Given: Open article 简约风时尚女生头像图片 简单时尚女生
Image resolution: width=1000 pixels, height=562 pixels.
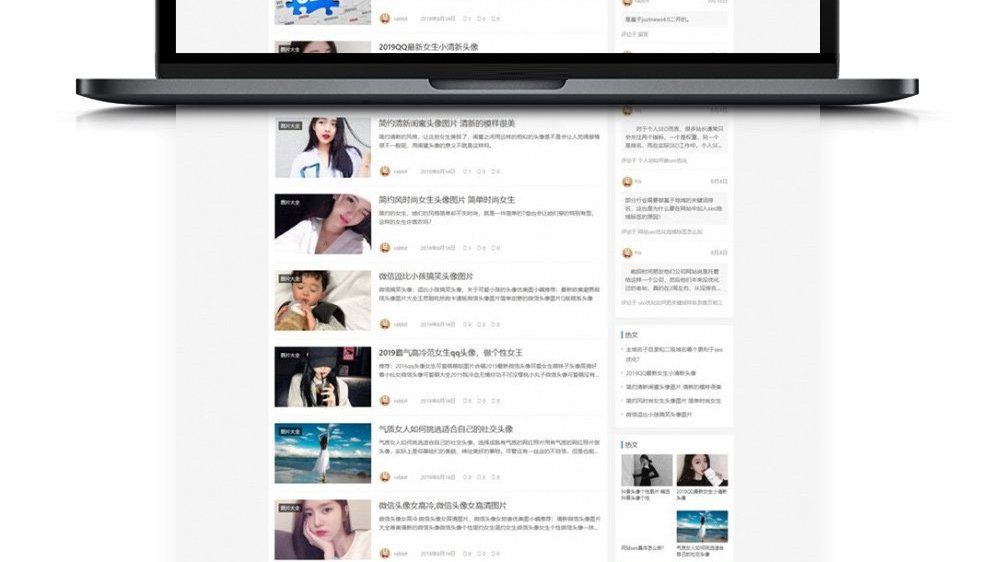Looking at the screenshot, I should [446, 200].
